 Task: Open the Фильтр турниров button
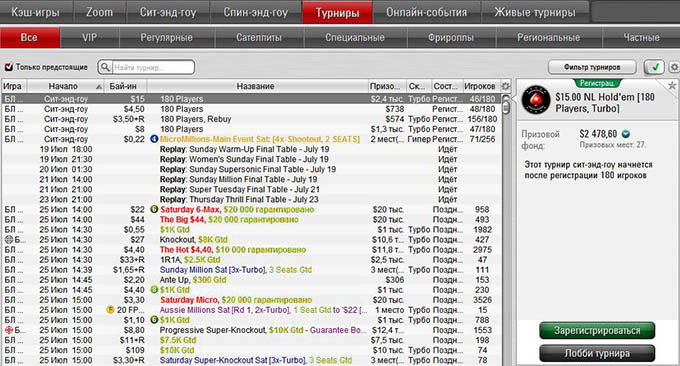pos(592,67)
